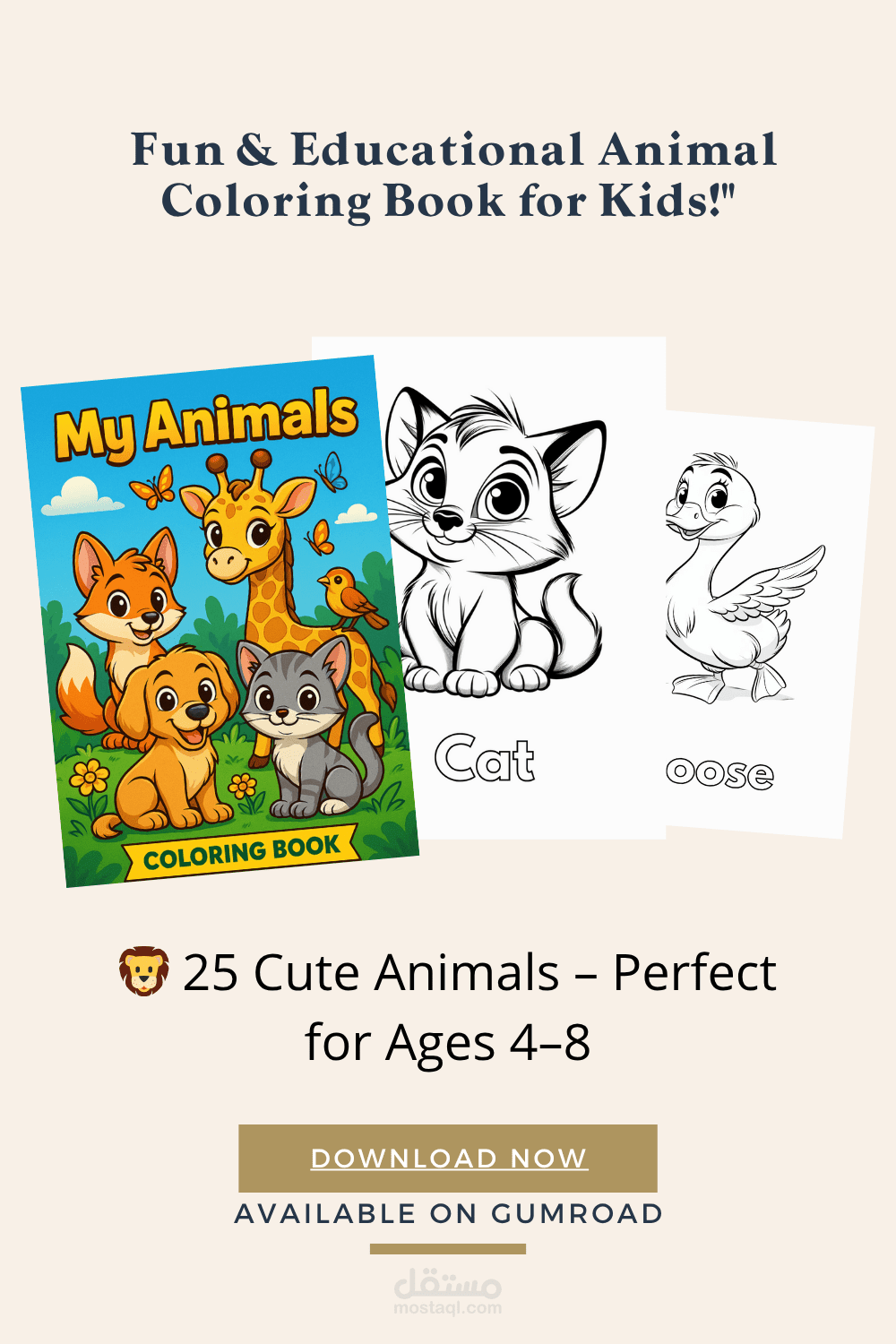This screenshot has height=1344, width=896.
Task: Click the lion face emoji icon
Action: pyautogui.click(x=143, y=971)
